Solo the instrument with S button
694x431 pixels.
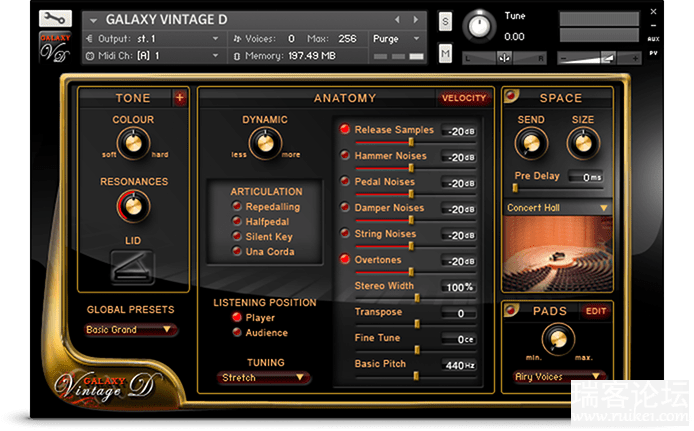point(445,21)
